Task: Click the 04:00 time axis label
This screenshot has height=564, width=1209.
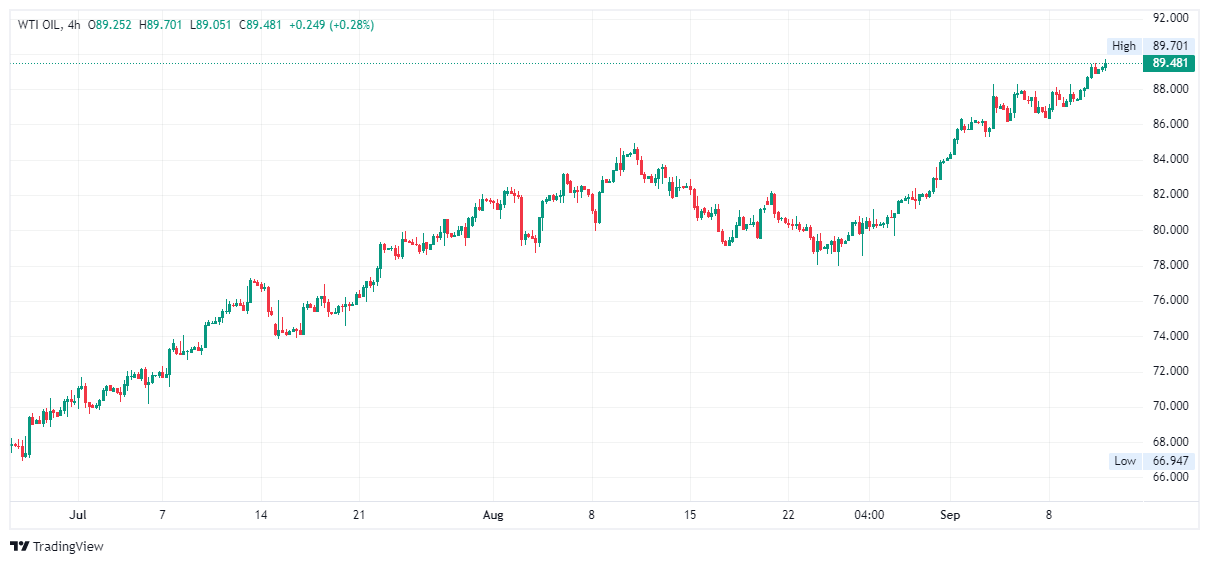Action: point(869,515)
